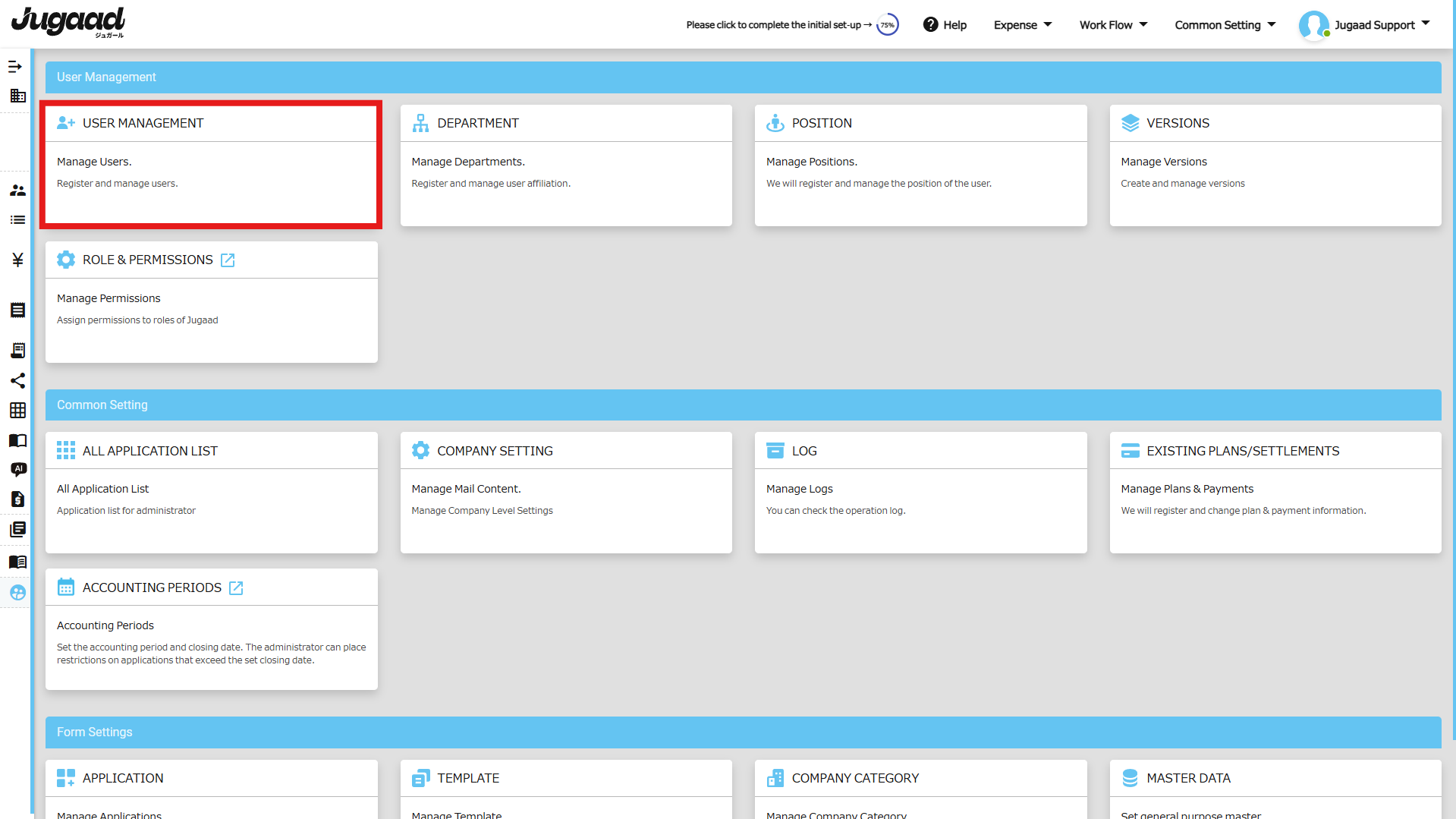1456x819 pixels.
Task: Click the Department org-chart icon
Action: (420, 123)
